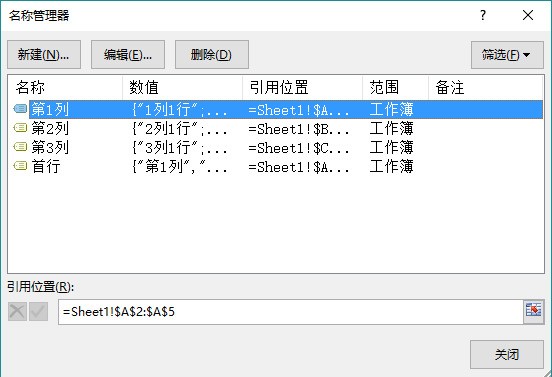552x377 pixels.
Task: Click 工作簿 scope in 第2列 row
Action: point(391,128)
